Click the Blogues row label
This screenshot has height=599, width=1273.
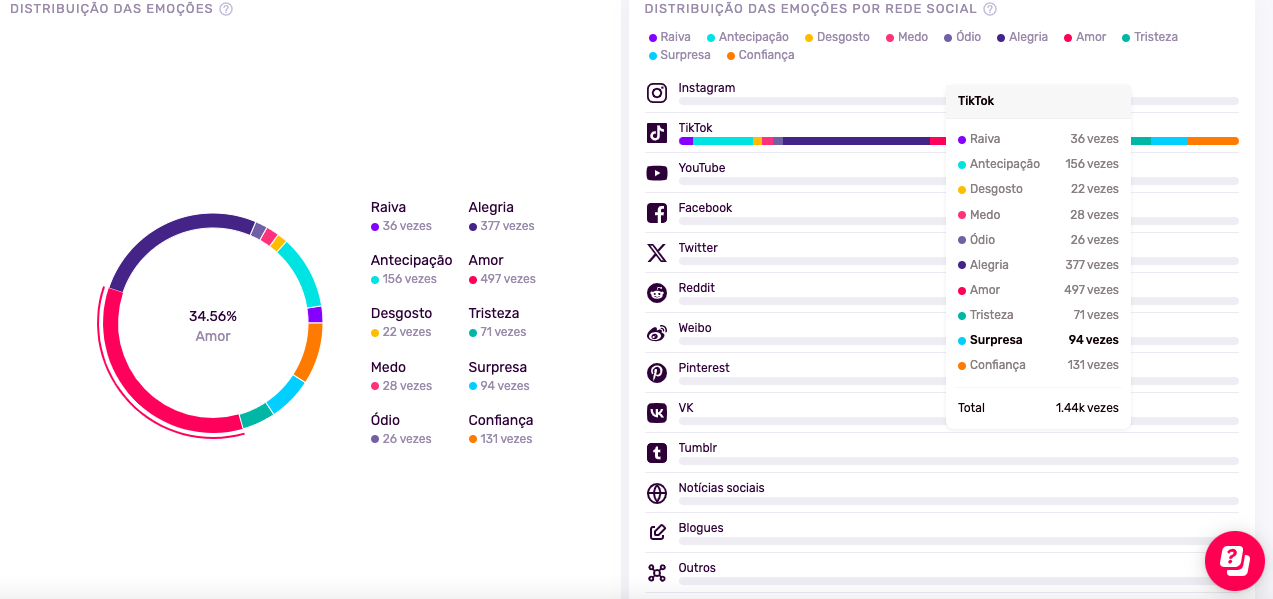tap(701, 528)
